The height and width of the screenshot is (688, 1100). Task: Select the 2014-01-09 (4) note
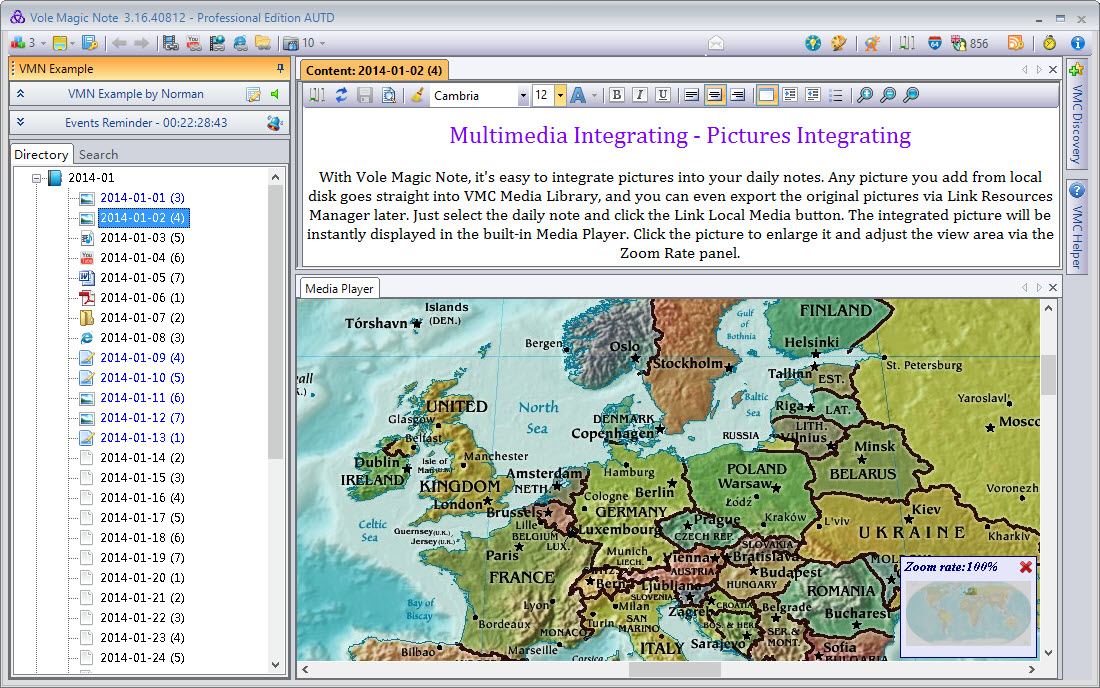pos(142,358)
